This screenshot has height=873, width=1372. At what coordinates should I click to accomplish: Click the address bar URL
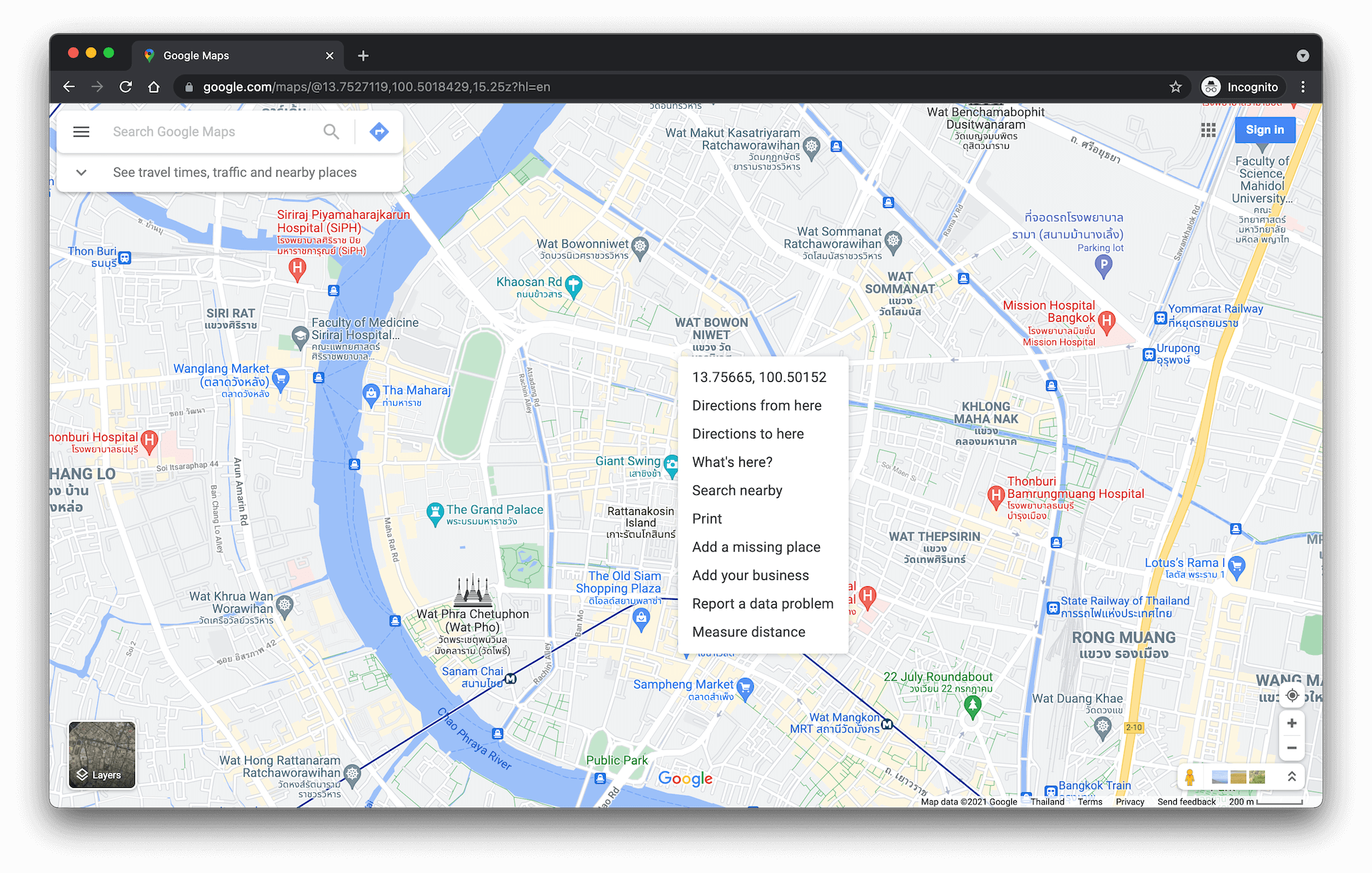point(377,87)
